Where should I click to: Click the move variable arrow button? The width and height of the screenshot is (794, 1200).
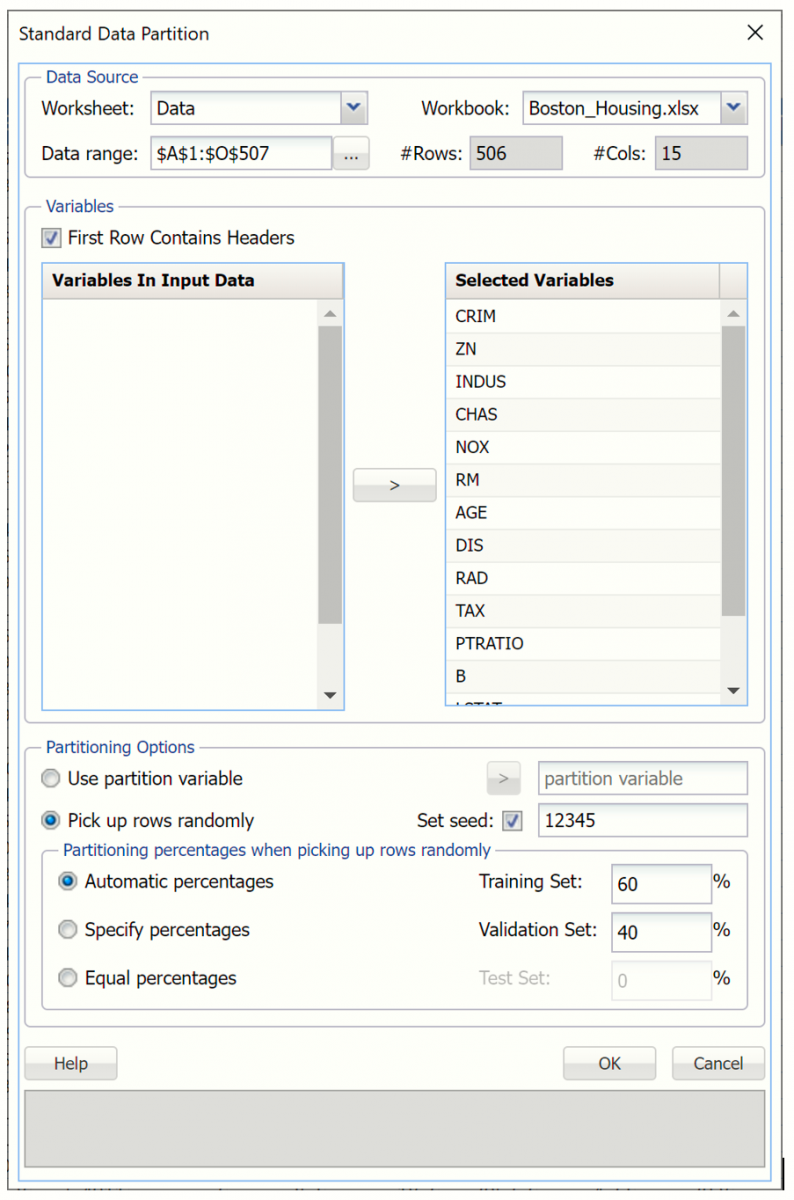(x=394, y=485)
